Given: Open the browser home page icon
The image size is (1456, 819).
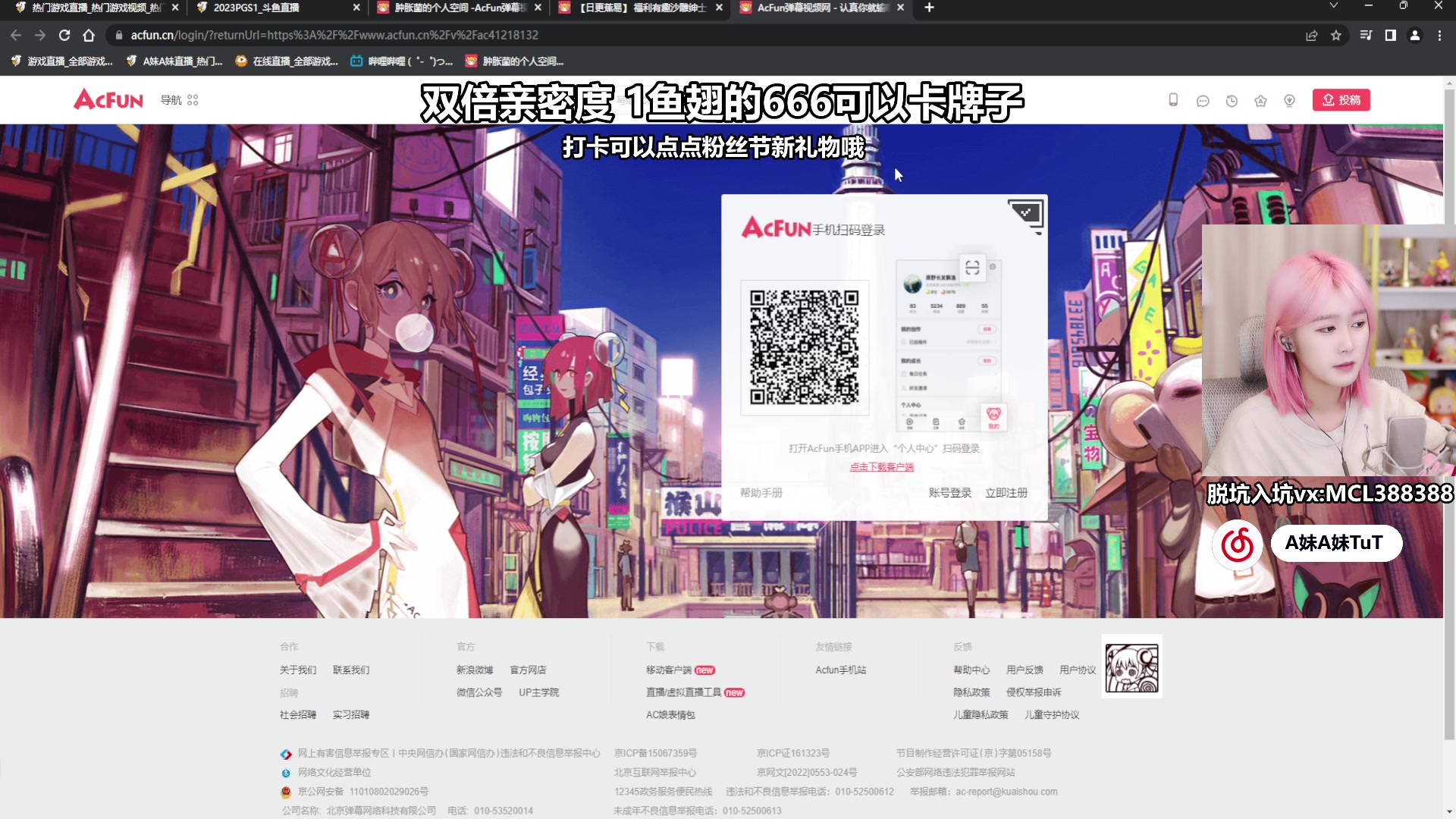Looking at the screenshot, I should 89,35.
